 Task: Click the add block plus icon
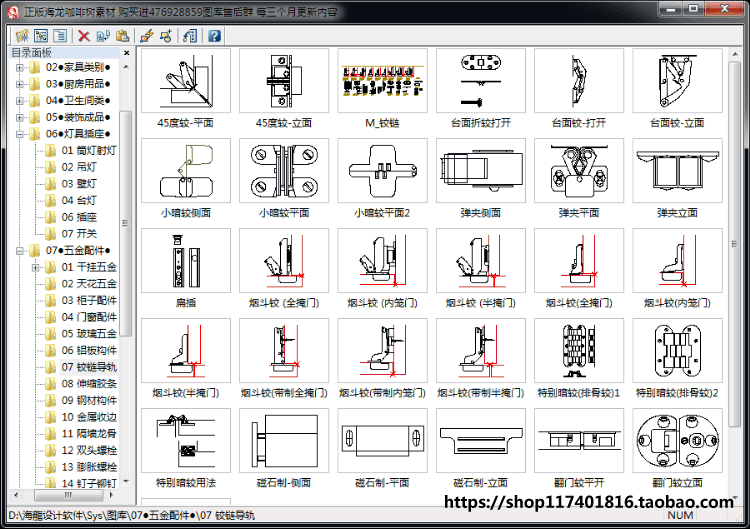click(166, 36)
